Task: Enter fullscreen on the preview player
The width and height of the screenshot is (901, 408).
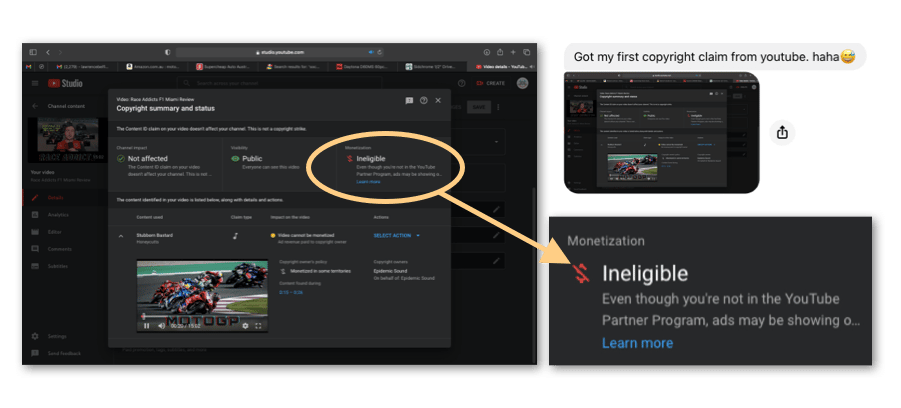Action: [x=258, y=326]
